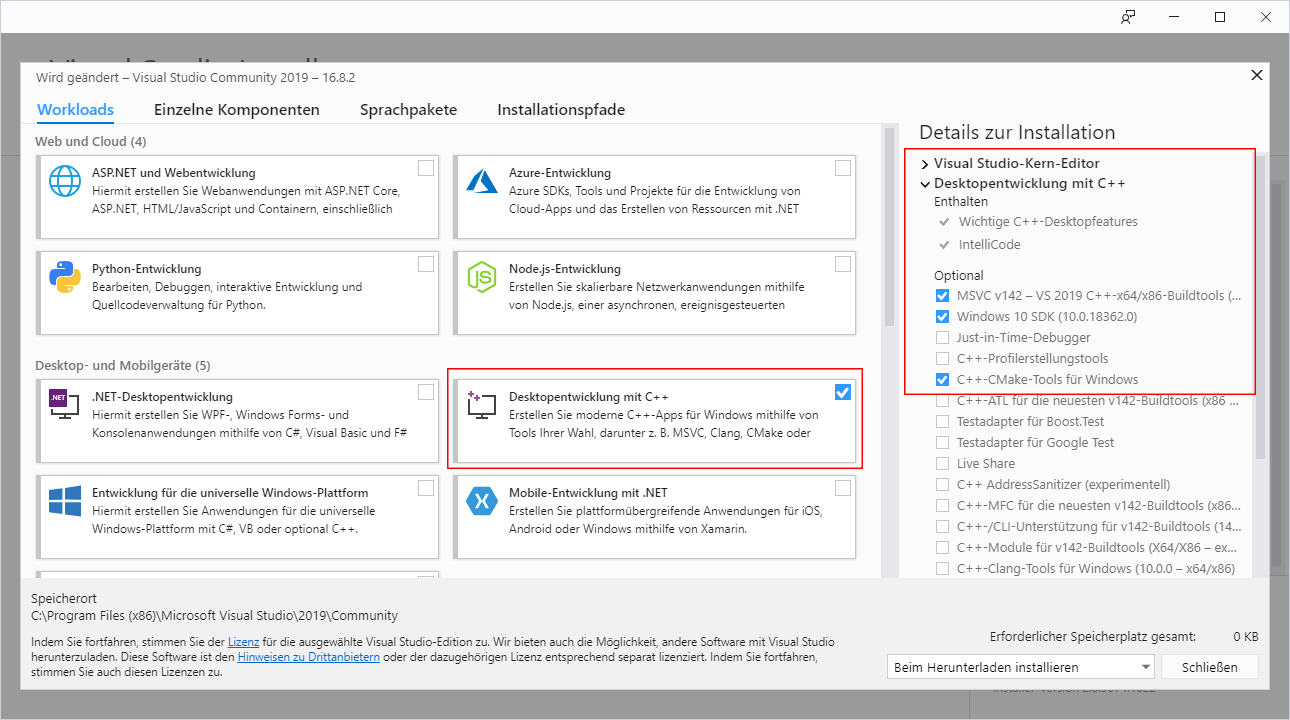This screenshot has width=1290, height=720.
Task: Click the feedback icon in title bar
Action: [1128, 17]
